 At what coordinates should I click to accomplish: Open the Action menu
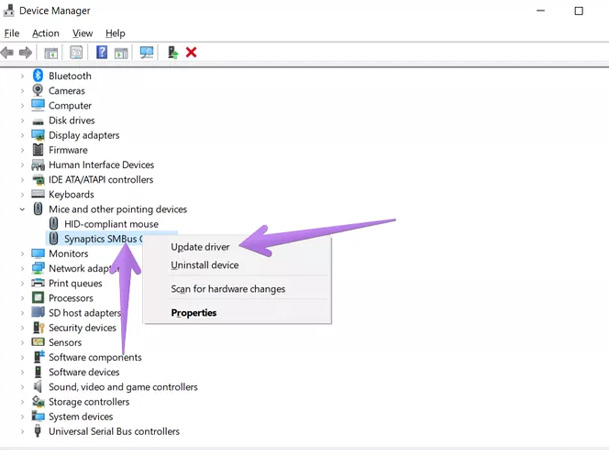tap(45, 33)
